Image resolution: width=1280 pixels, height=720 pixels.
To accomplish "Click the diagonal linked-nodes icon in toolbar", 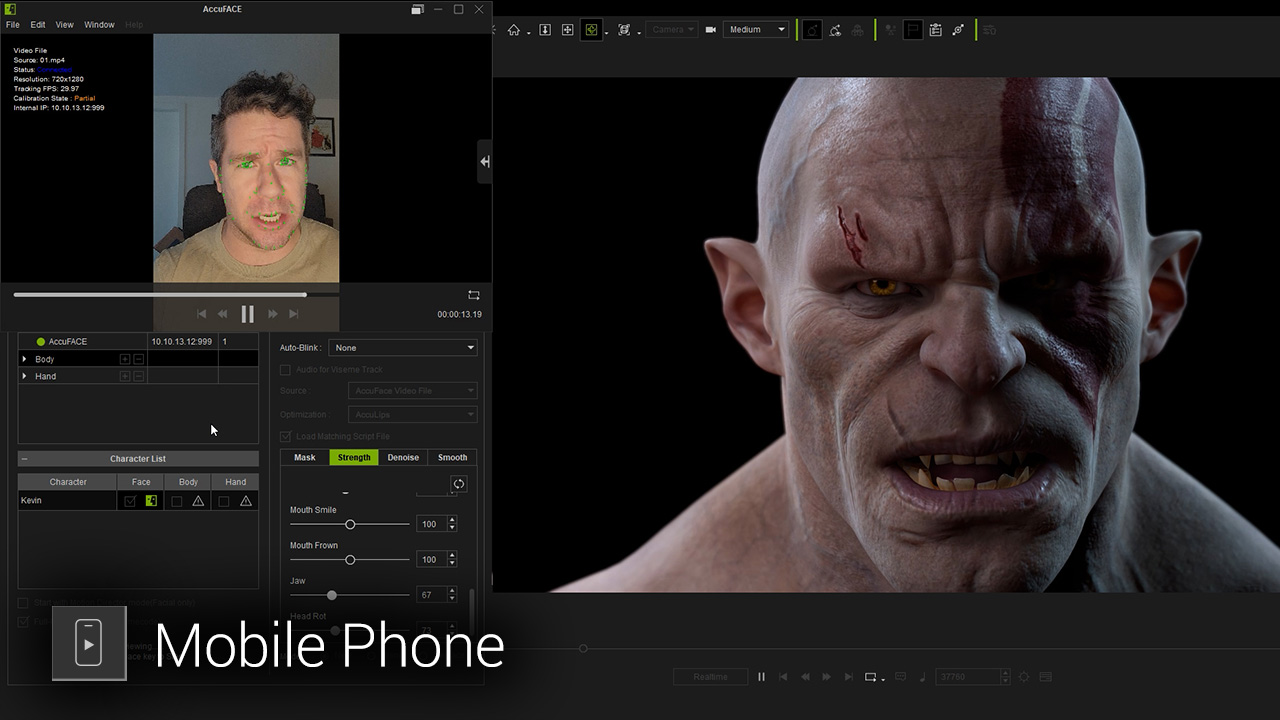I will 958,30.
